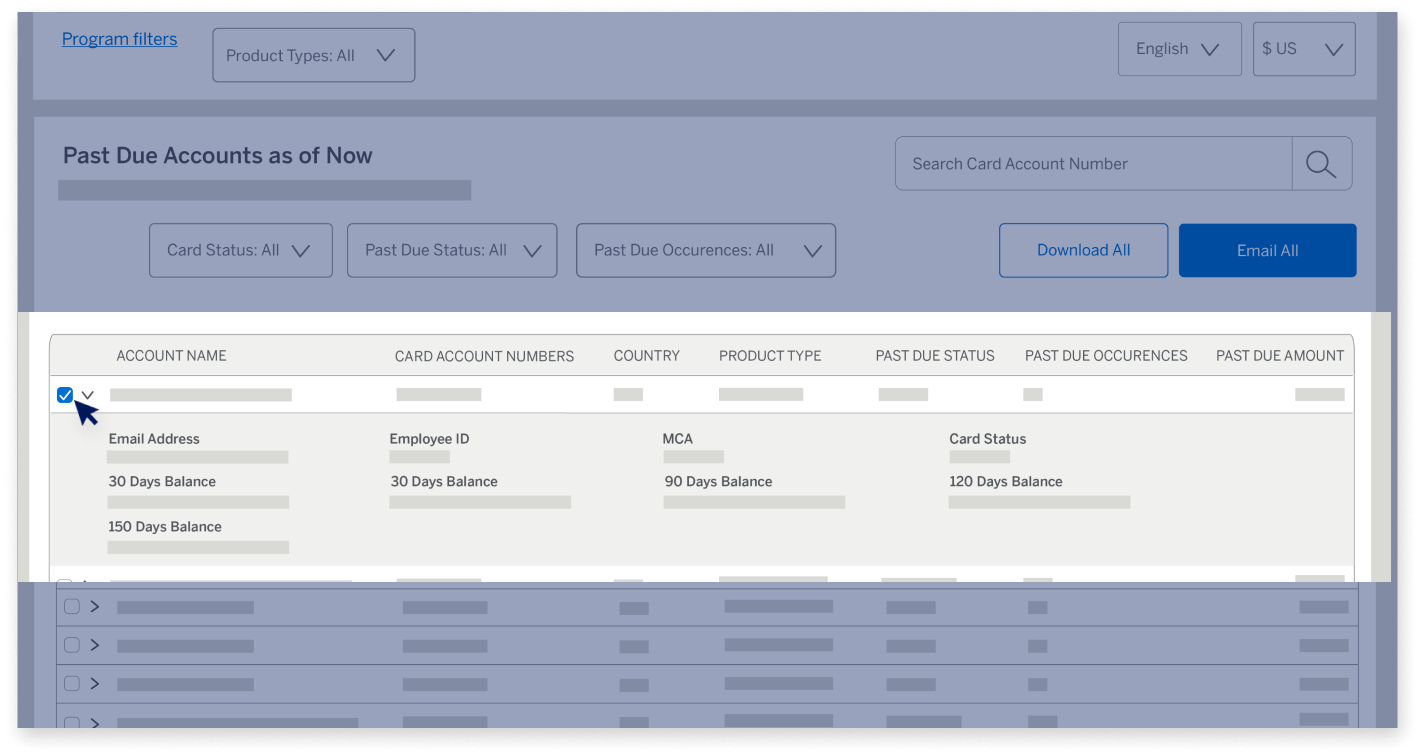Click the search magnifier icon

point(1322,163)
